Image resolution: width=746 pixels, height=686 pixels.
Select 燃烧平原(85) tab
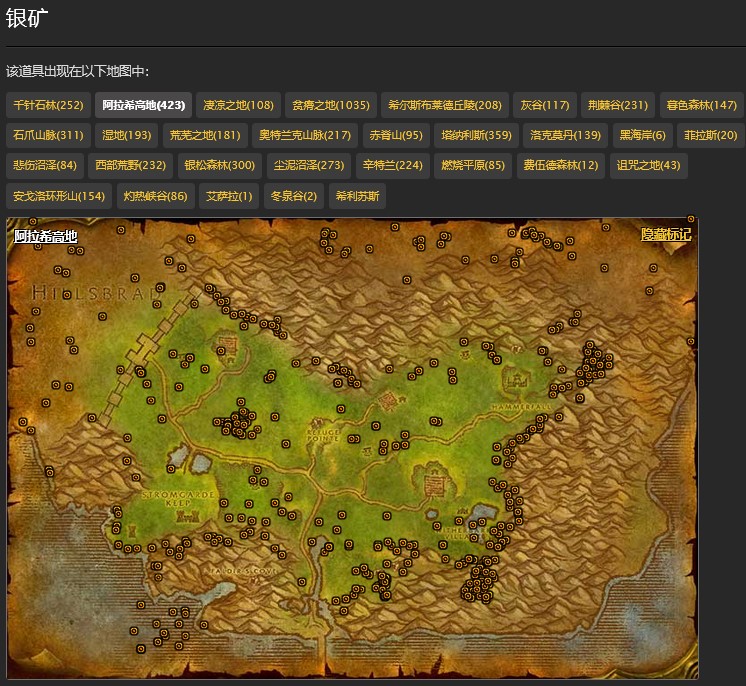[473, 166]
